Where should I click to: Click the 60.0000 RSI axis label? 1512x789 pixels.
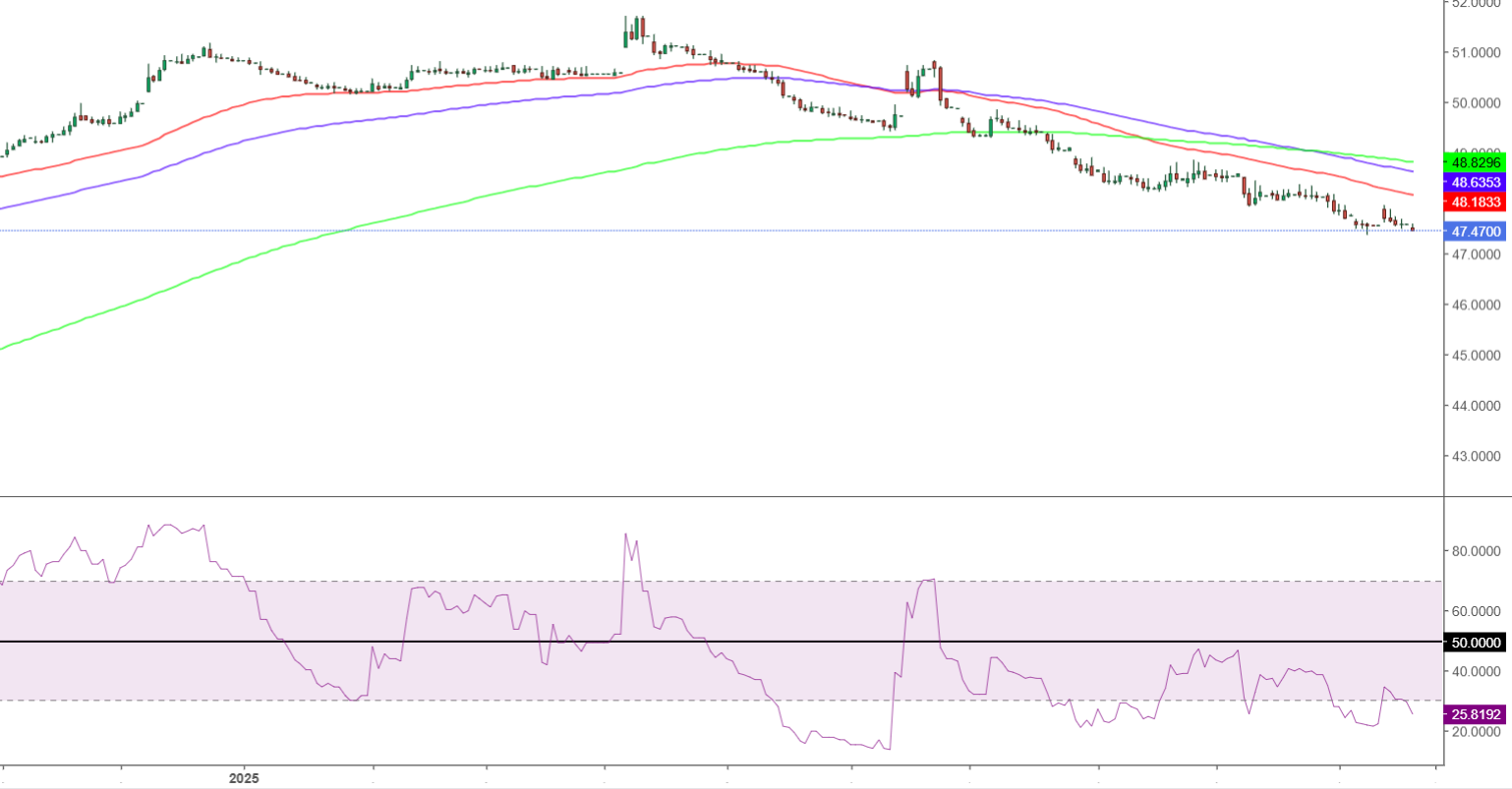pyautogui.click(x=1476, y=611)
